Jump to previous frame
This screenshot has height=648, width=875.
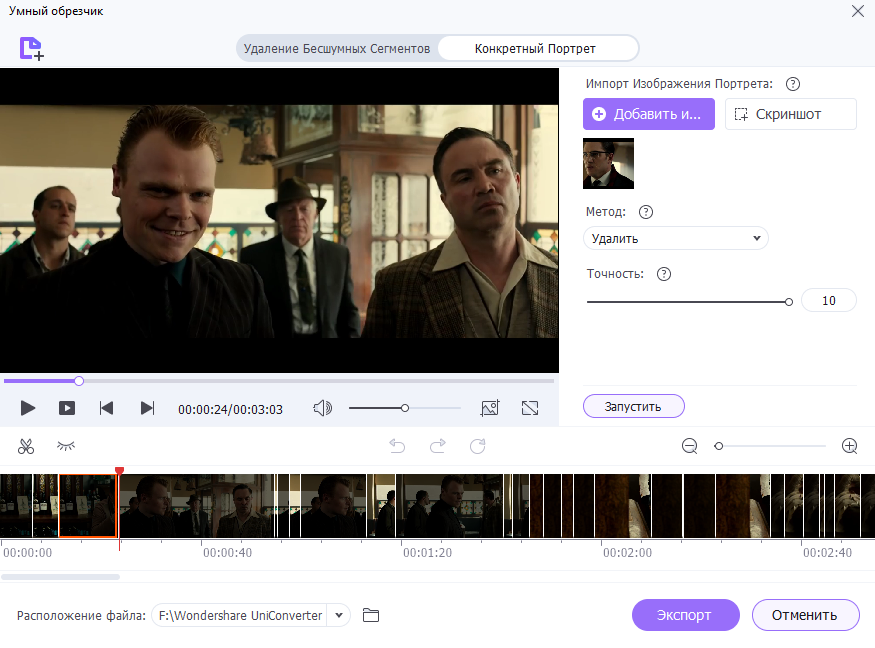[106, 409]
